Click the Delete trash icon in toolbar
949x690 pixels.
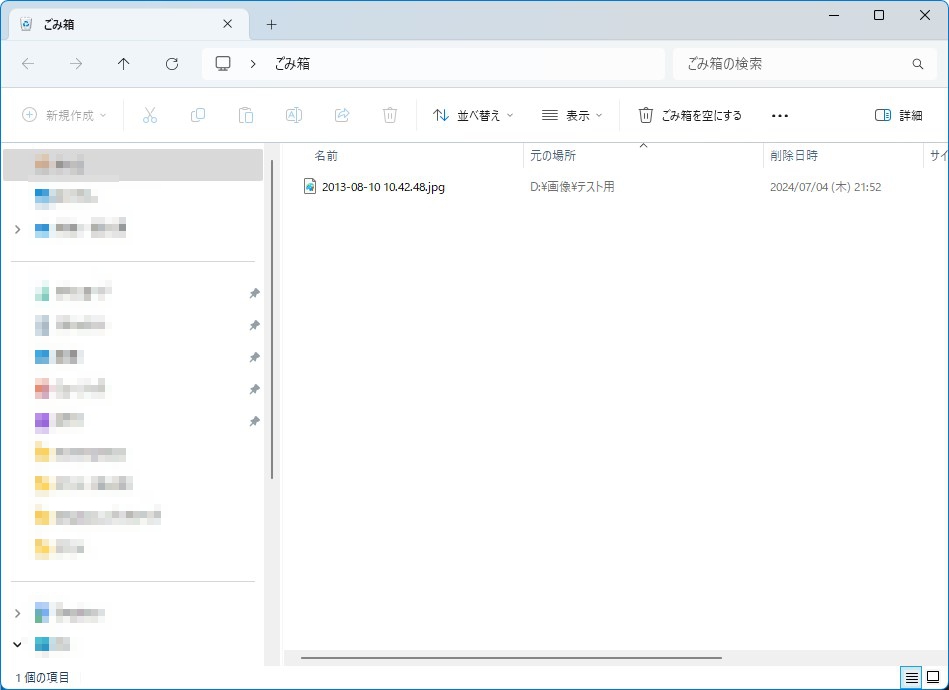390,115
